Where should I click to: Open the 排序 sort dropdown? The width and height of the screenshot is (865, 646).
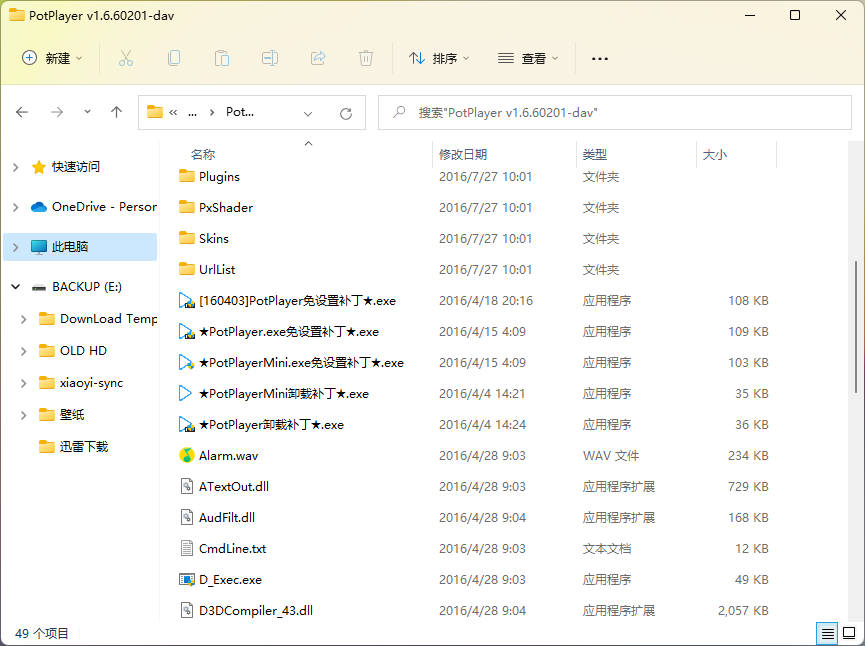439,58
